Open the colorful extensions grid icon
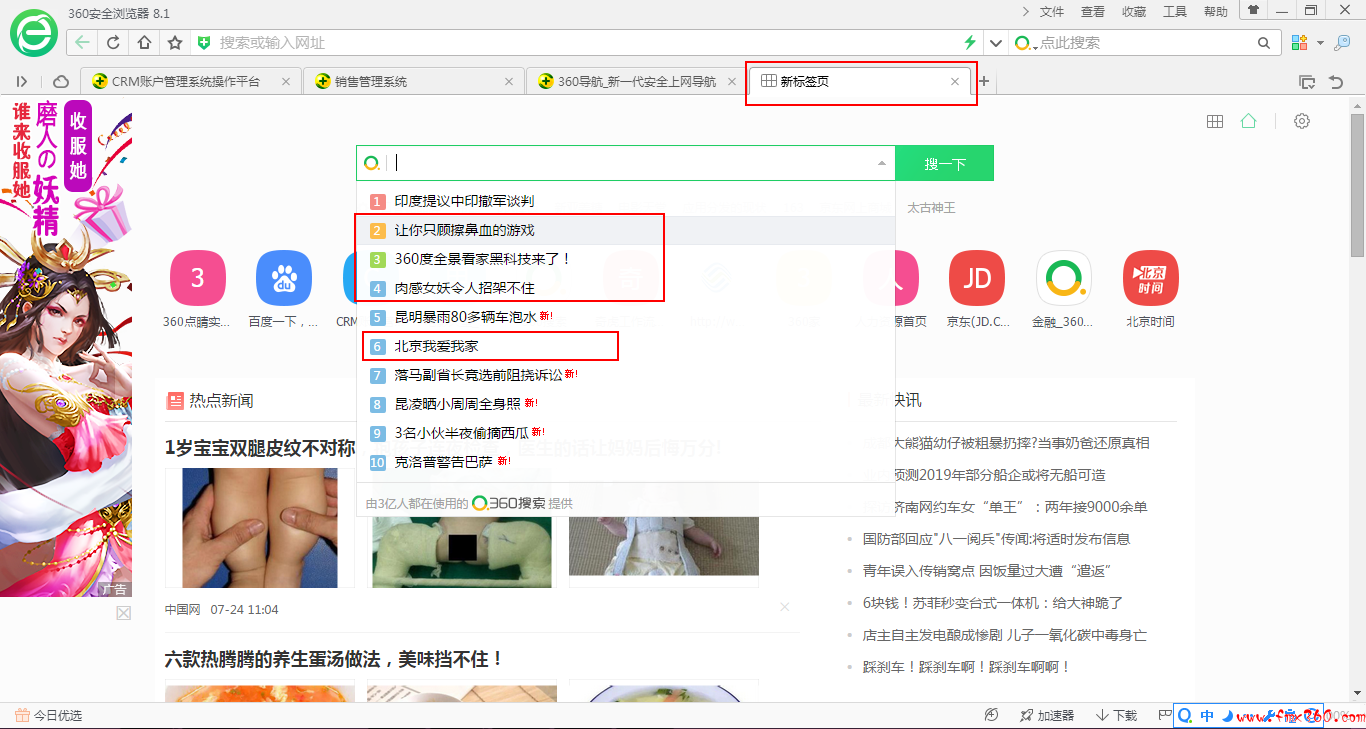The width and height of the screenshot is (1366, 729). tap(1300, 43)
